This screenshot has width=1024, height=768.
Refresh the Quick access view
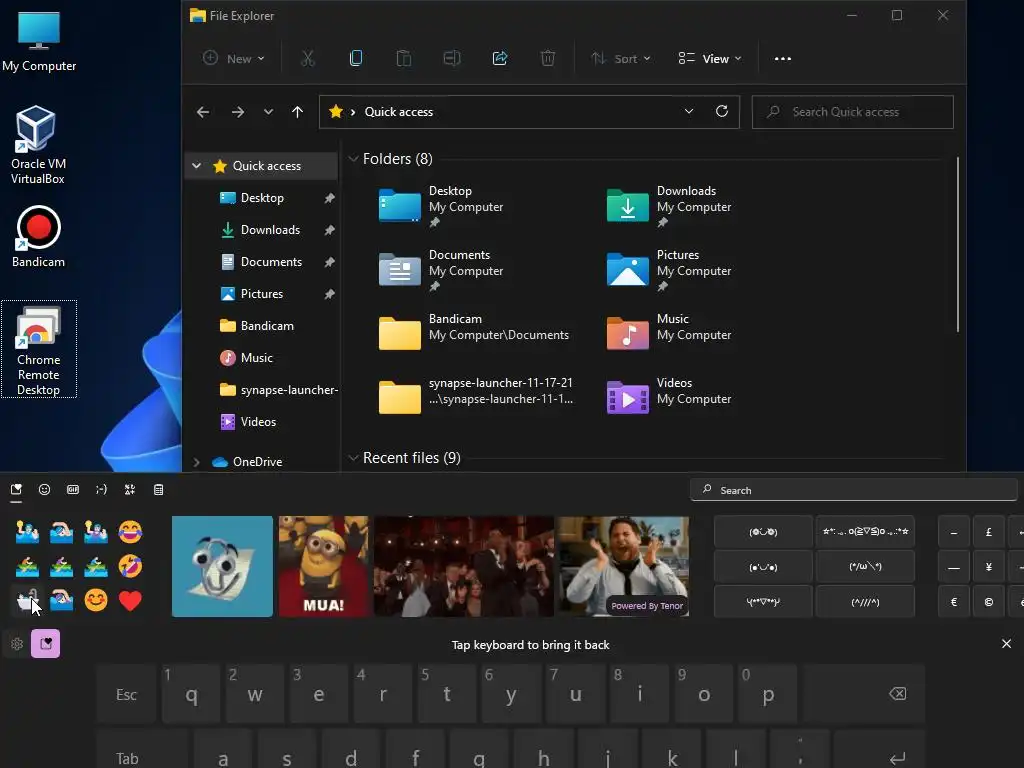(x=722, y=112)
